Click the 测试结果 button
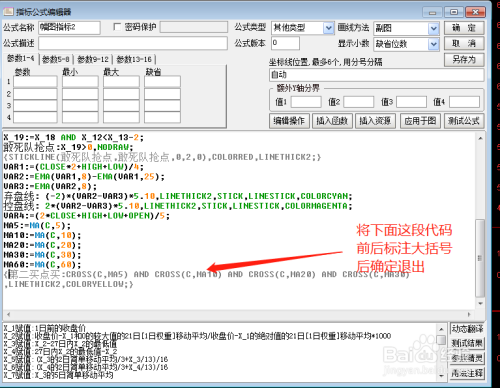500x388 pixels. tap(467, 343)
